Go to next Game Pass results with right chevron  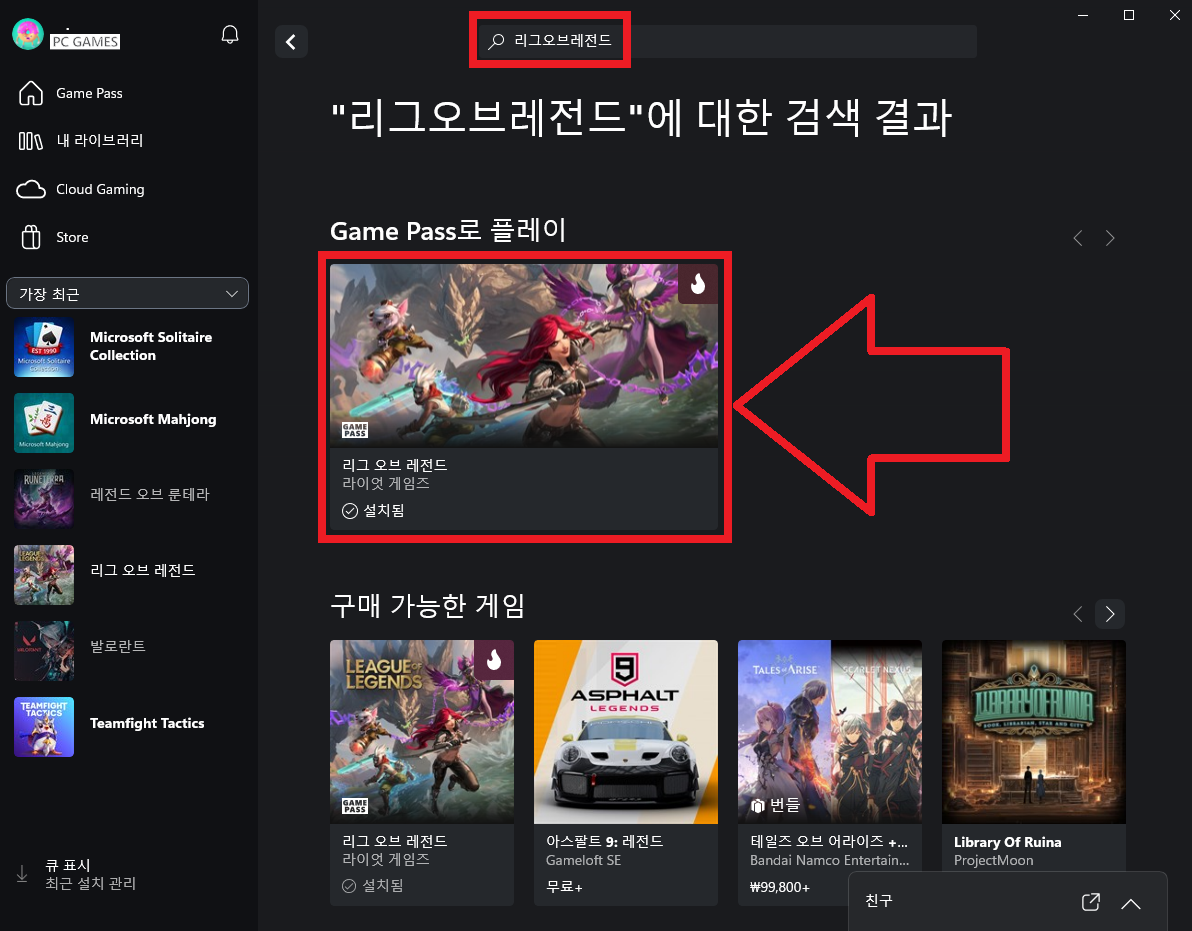pyautogui.click(x=1110, y=238)
